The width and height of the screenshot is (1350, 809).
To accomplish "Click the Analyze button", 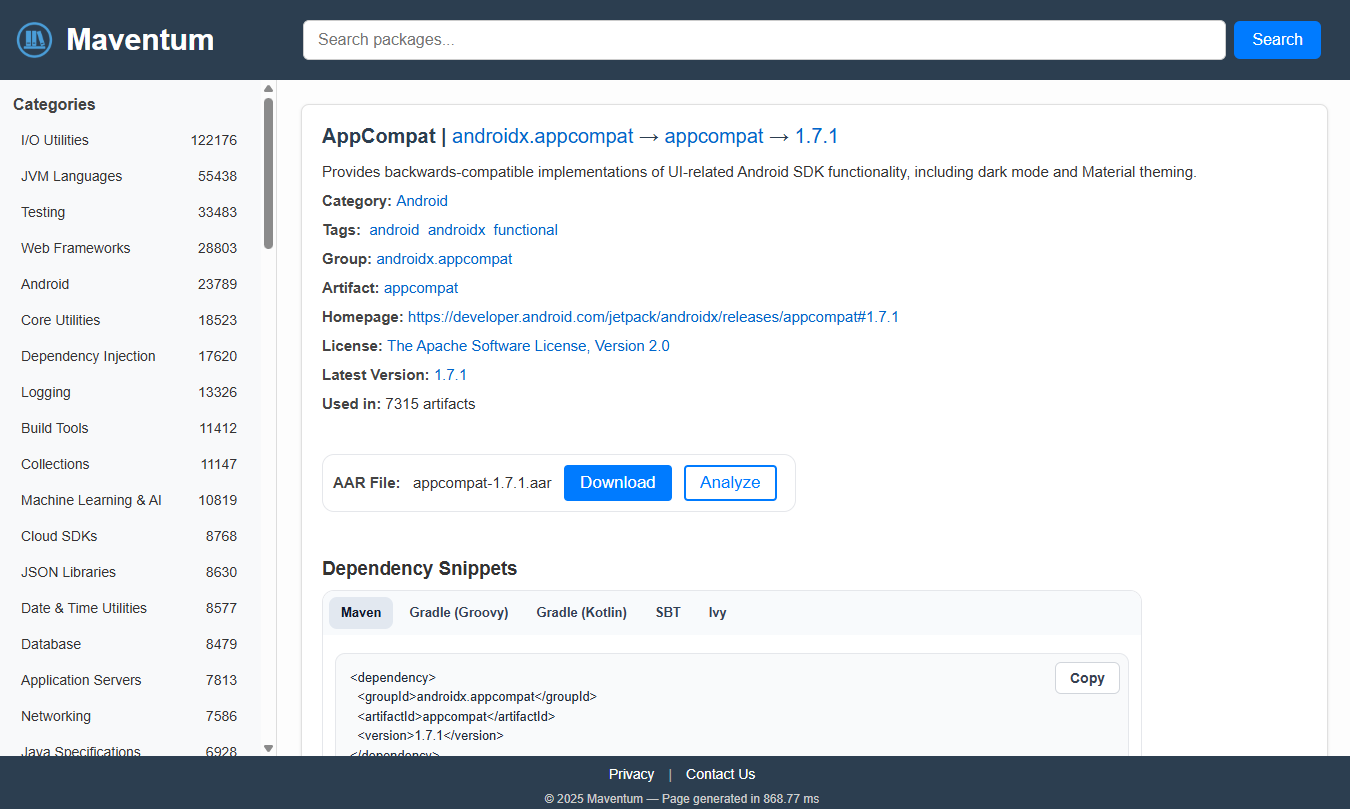I will [x=730, y=483].
